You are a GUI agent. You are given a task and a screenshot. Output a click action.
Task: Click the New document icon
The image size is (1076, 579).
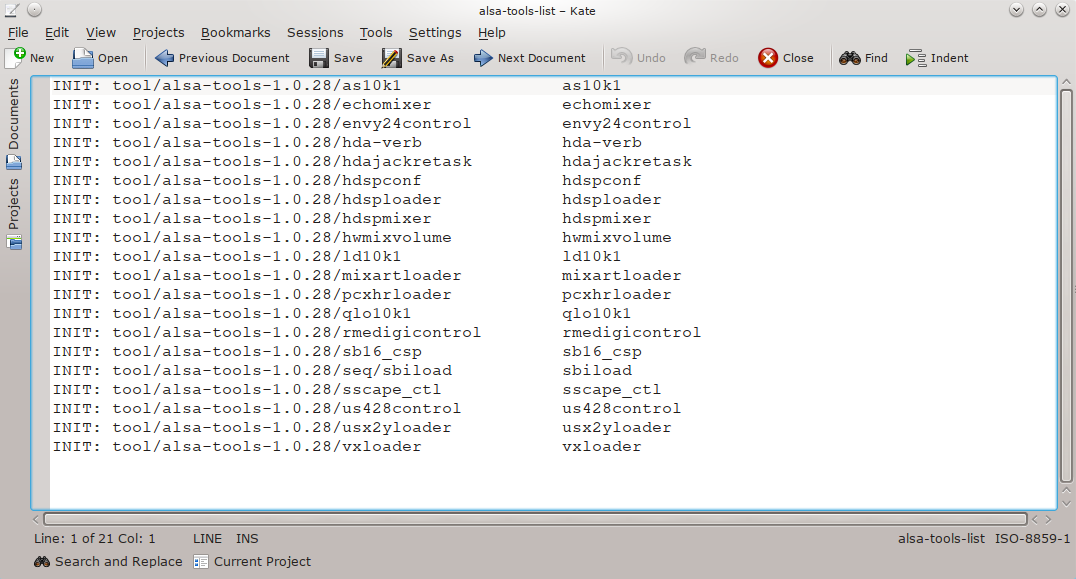pos(16,58)
